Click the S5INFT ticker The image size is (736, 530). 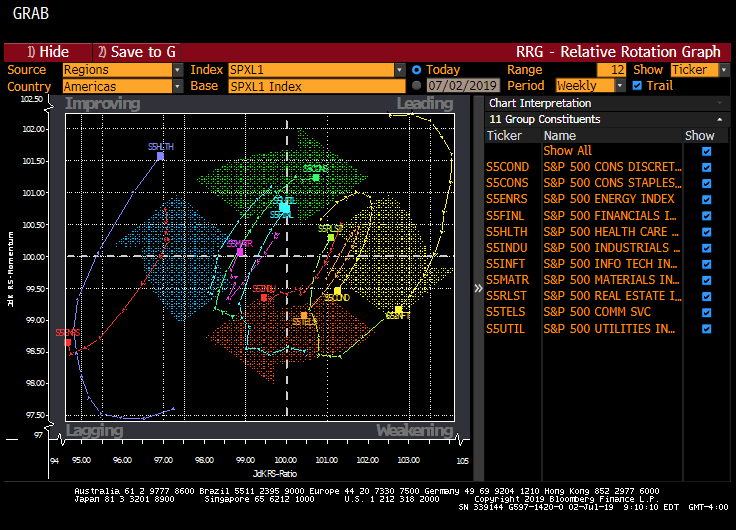(x=506, y=264)
